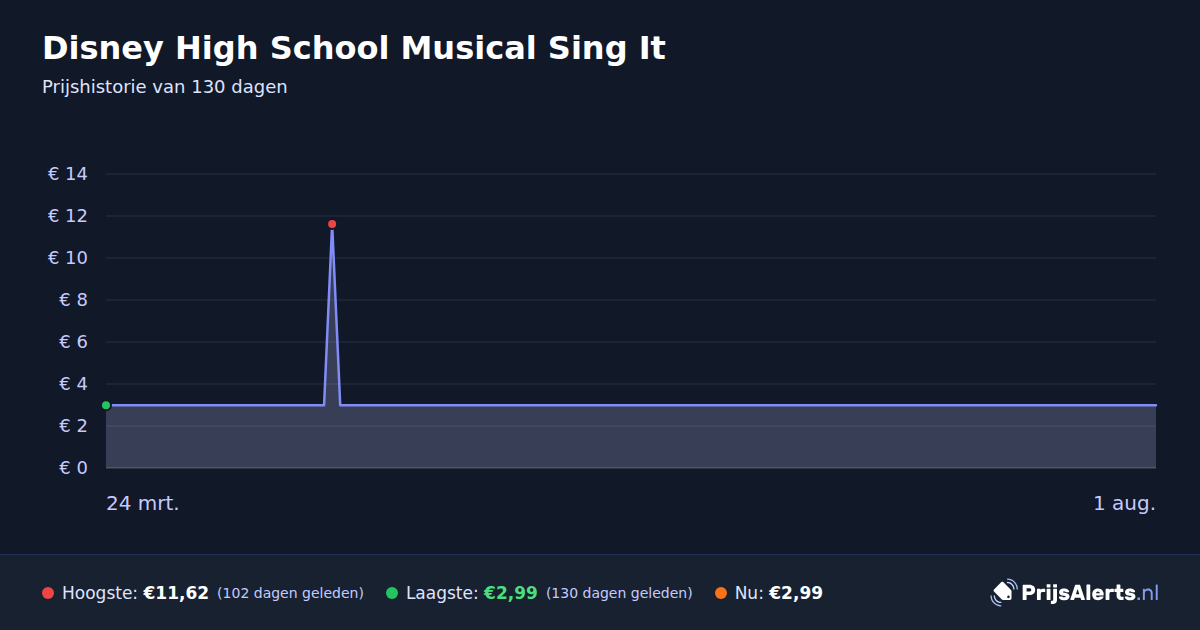The width and height of the screenshot is (1200, 630).
Task: Click the € 6 axis label
Action: pos(74,342)
